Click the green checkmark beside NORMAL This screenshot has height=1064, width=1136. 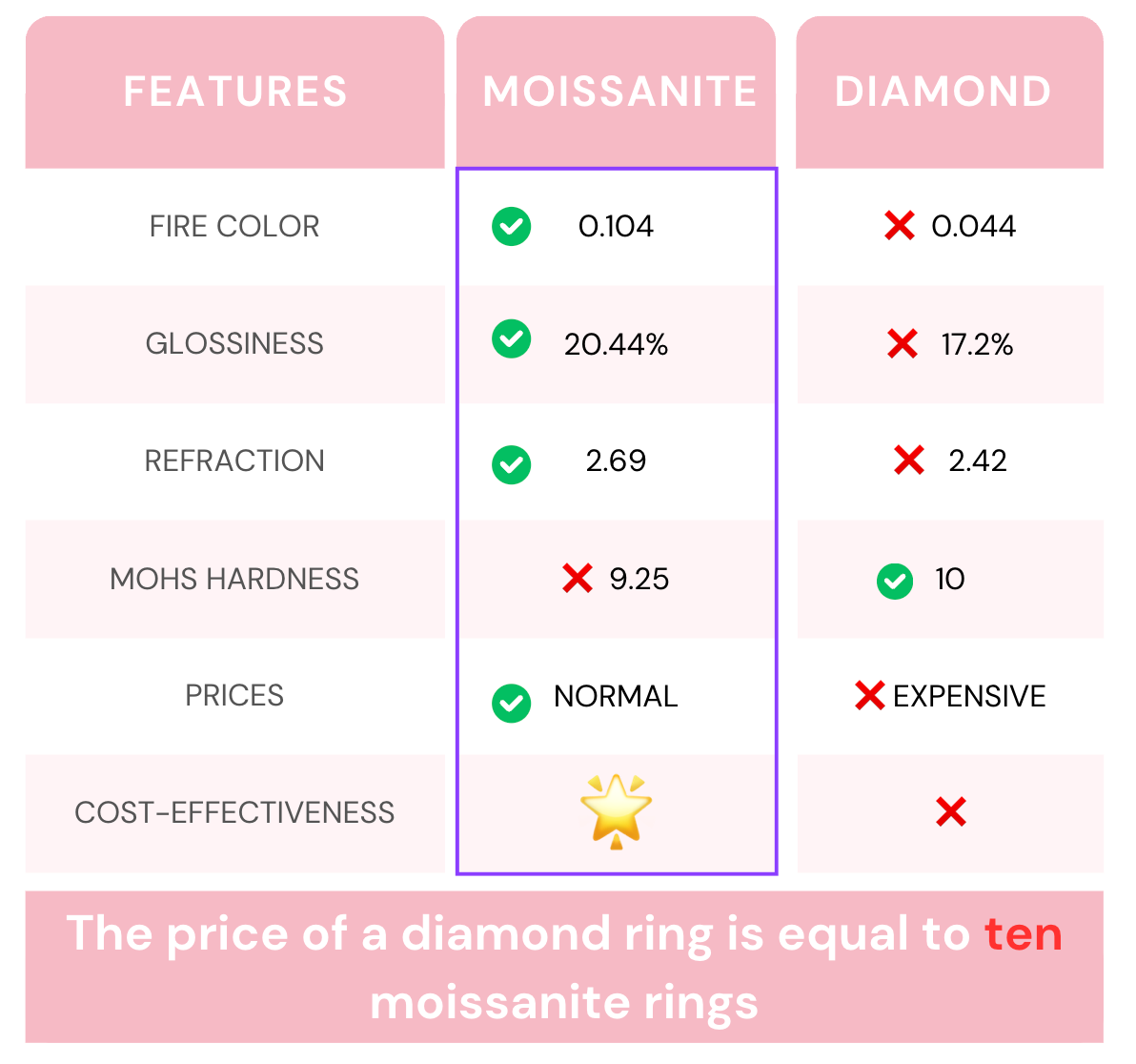pos(511,703)
